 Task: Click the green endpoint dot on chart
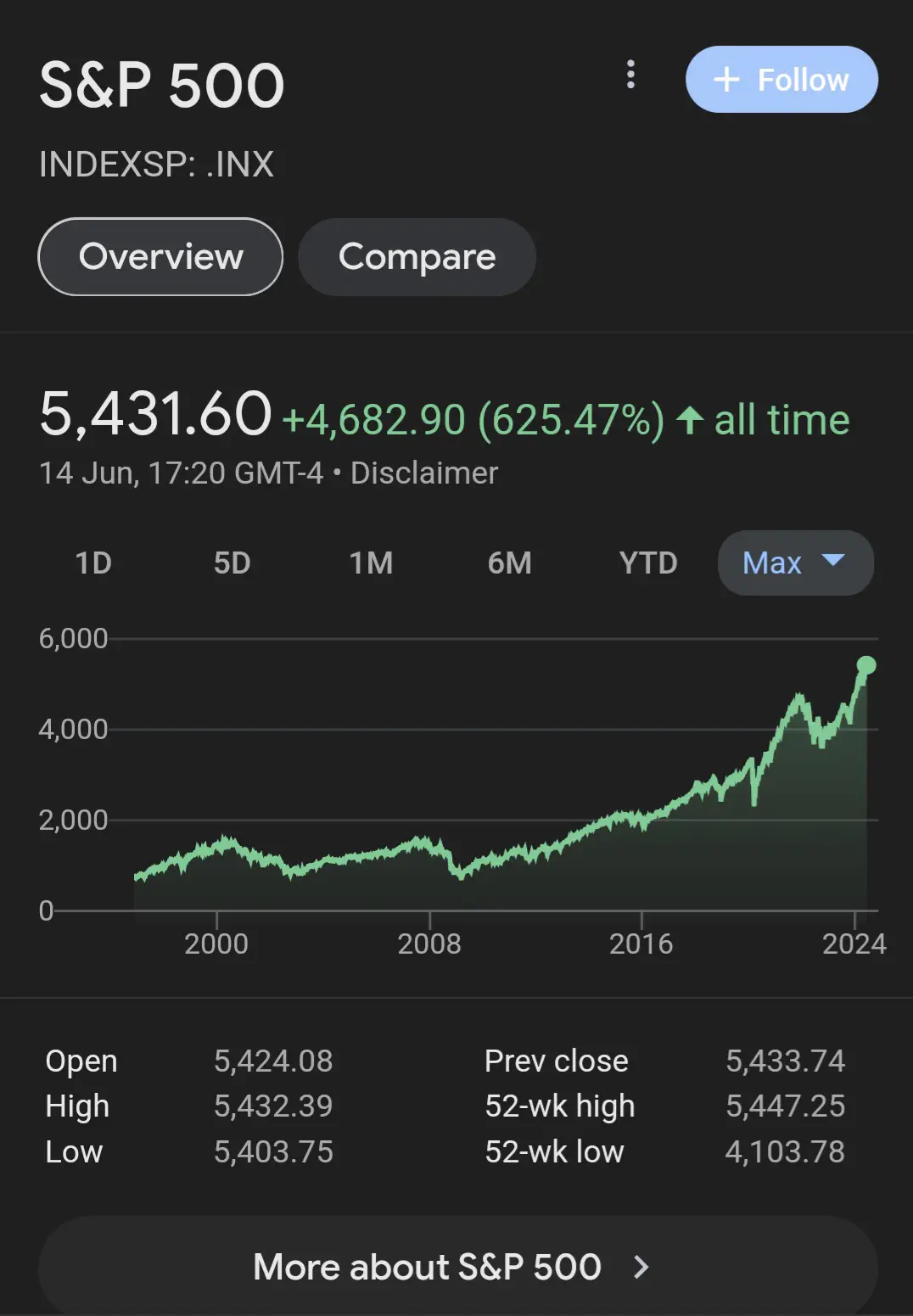coord(866,665)
